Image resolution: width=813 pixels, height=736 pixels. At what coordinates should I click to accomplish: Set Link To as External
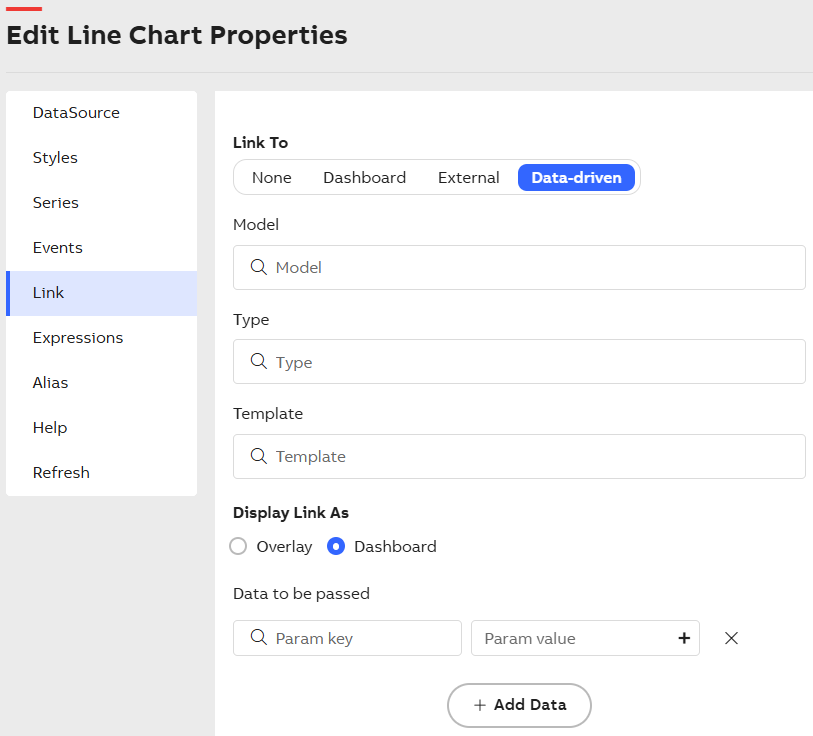click(x=468, y=178)
